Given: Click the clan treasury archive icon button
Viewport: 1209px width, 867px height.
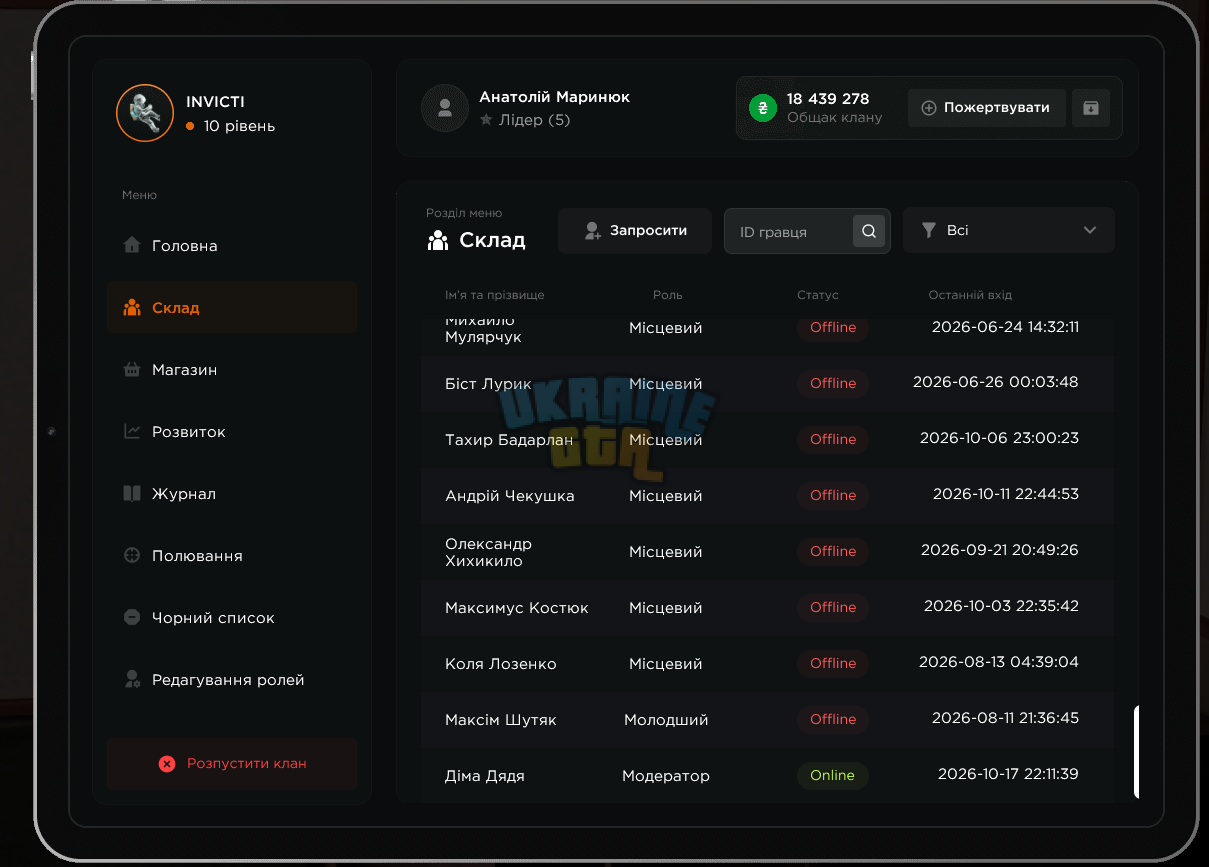Looking at the screenshot, I should (1091, 108).
